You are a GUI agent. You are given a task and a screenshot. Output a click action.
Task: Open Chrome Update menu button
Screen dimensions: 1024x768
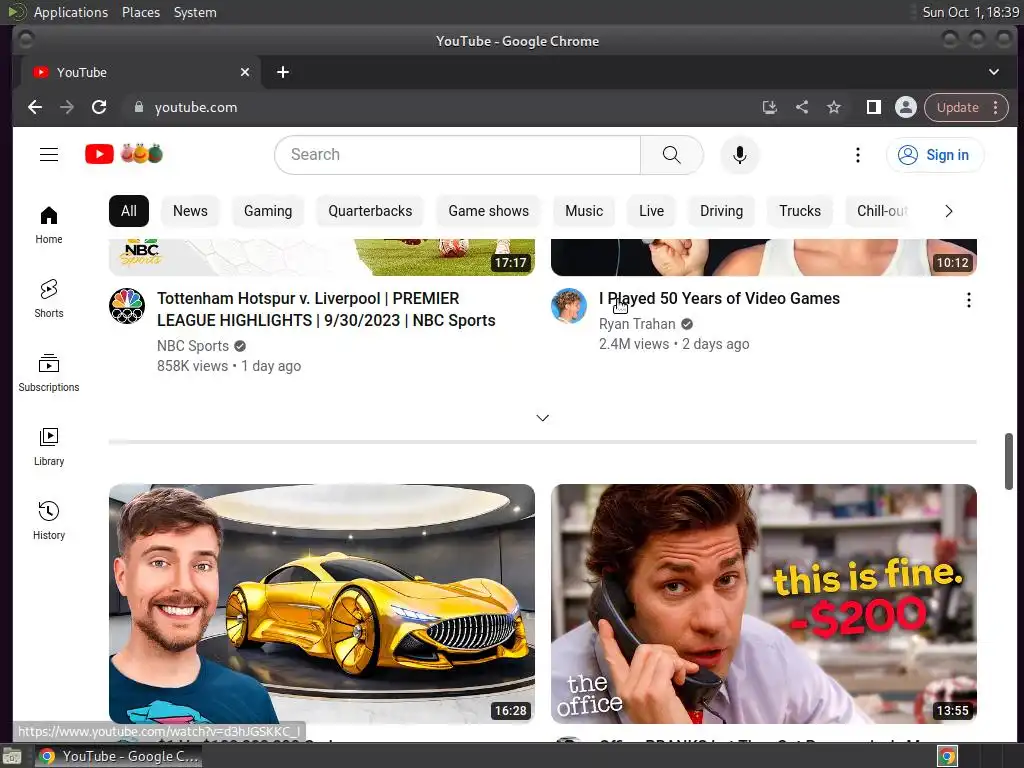[966, 107]
